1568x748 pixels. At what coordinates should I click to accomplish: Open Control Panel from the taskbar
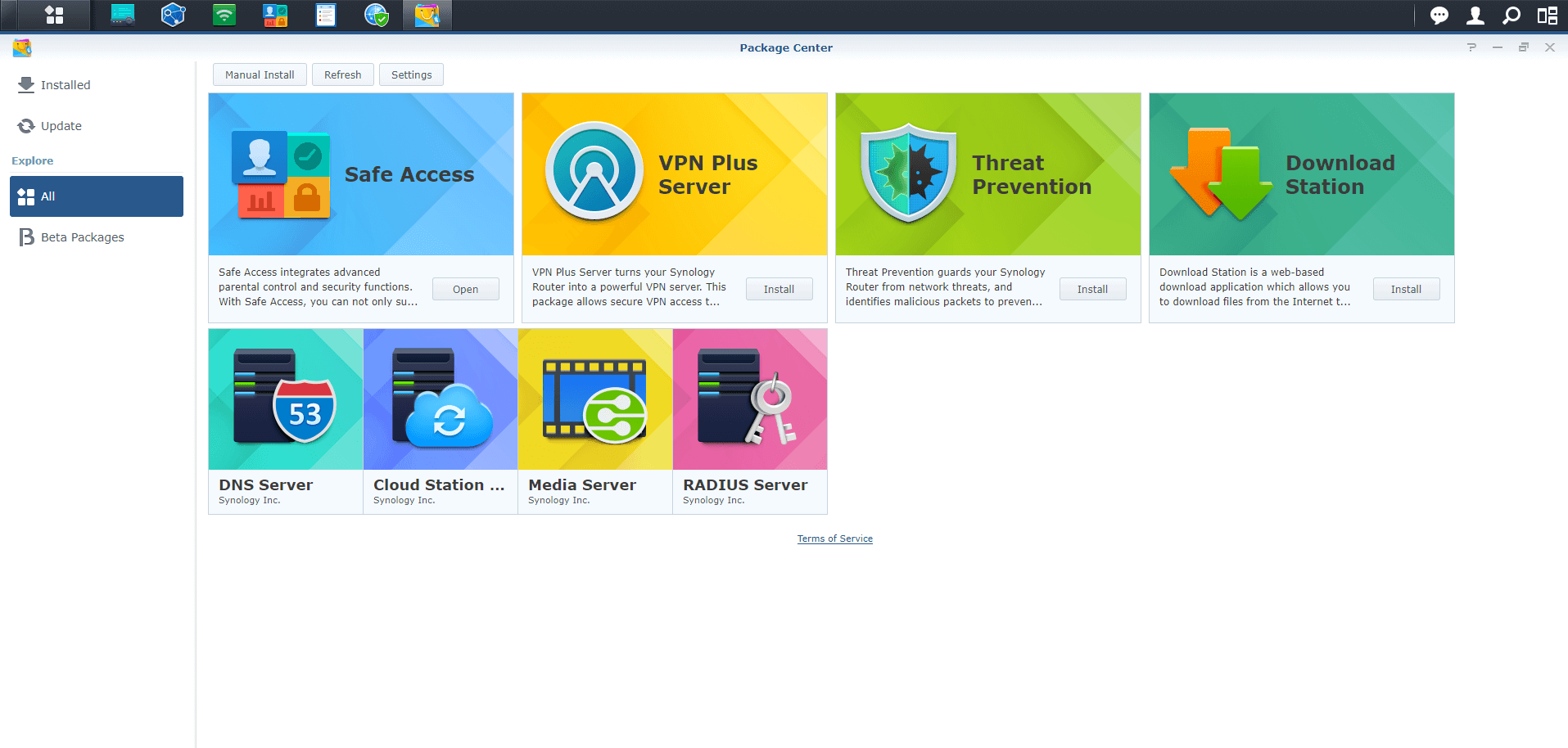click(123, 15)
